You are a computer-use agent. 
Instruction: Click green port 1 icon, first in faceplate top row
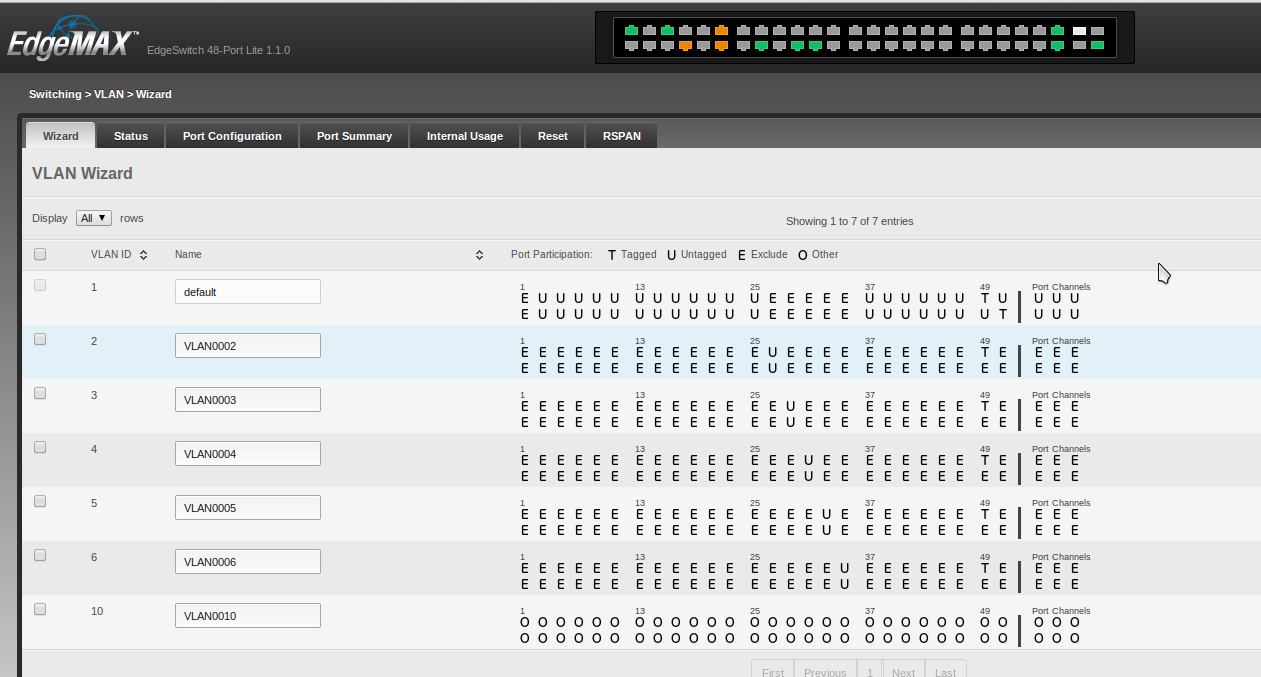click(x=631, y=30)
